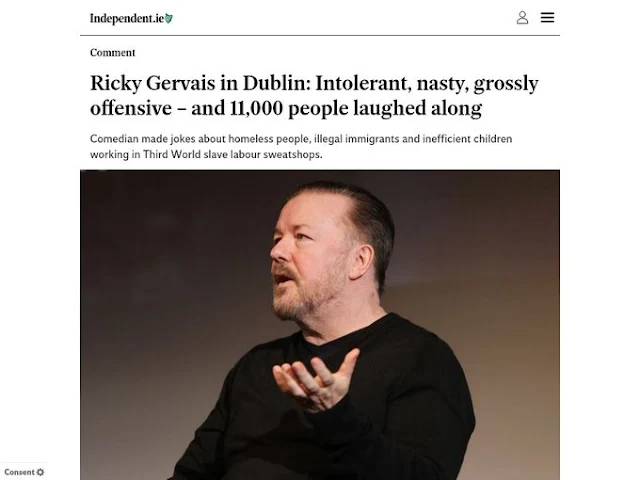Click the word 'Dublin:' in the headline
The image size is (640, 480).
click(x=277, y=83)
